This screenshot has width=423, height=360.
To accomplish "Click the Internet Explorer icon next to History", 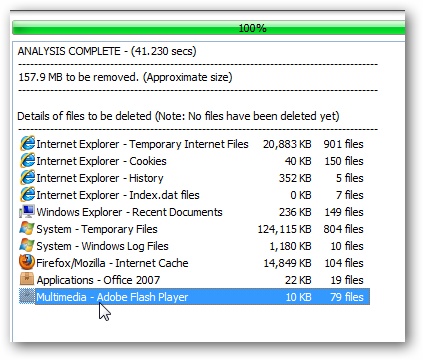I will click(27, 178).
